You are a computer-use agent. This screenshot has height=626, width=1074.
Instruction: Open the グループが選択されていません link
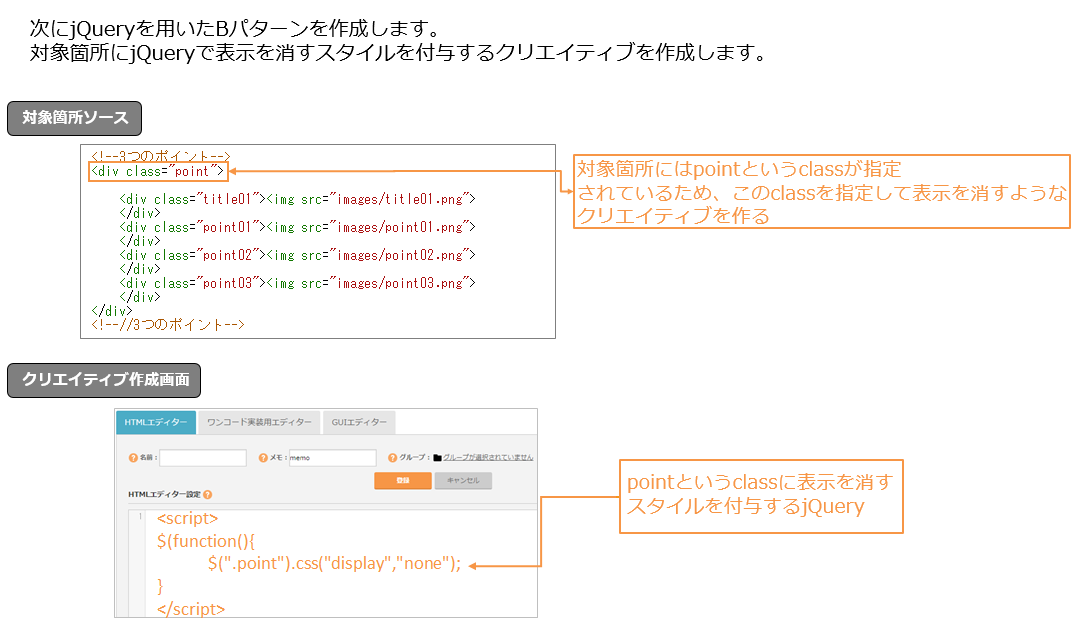point(488,458)
